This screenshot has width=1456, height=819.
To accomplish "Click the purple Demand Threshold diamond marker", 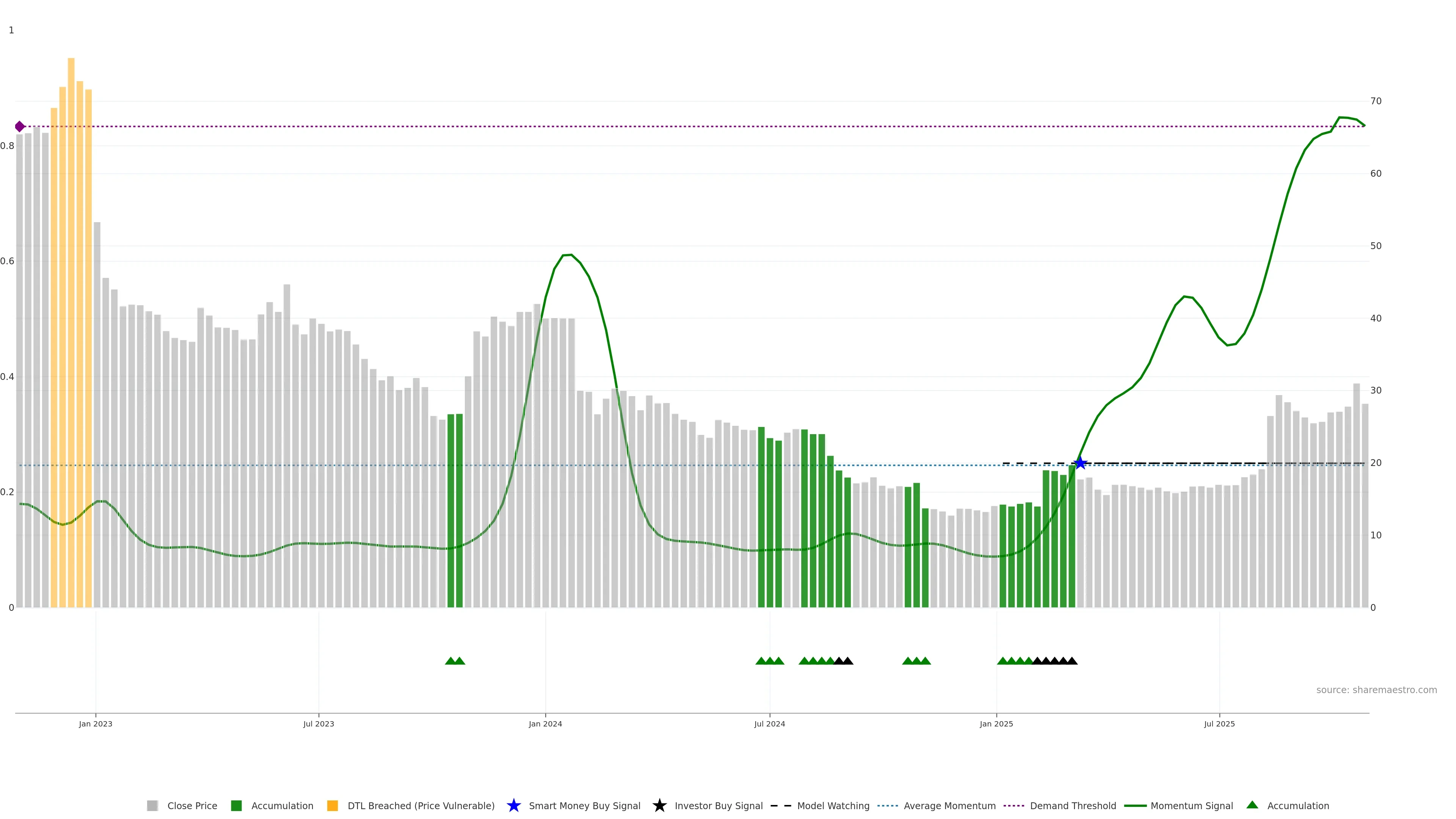I will coord(20,127).
